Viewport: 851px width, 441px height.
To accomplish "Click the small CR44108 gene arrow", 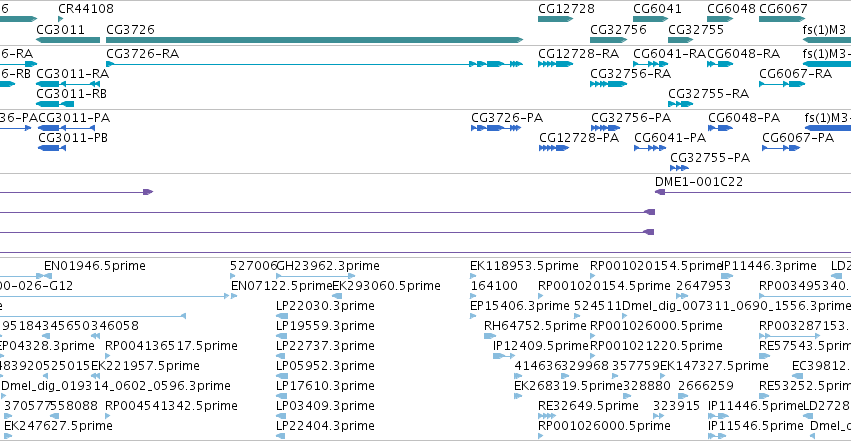I will 61,19.
